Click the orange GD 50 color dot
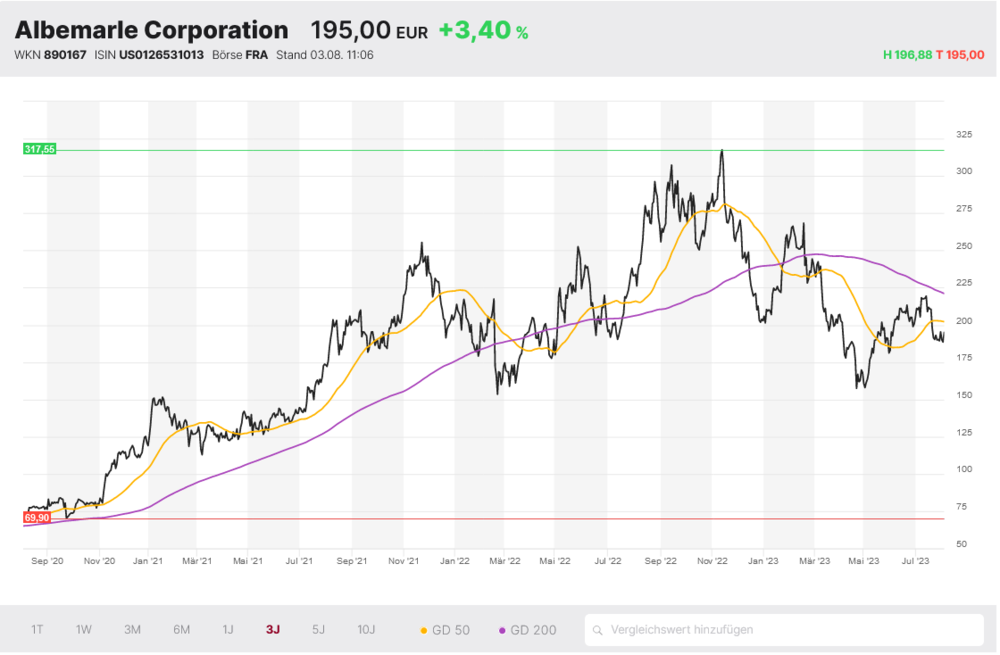1000x655 pixels. coord(423,631)
